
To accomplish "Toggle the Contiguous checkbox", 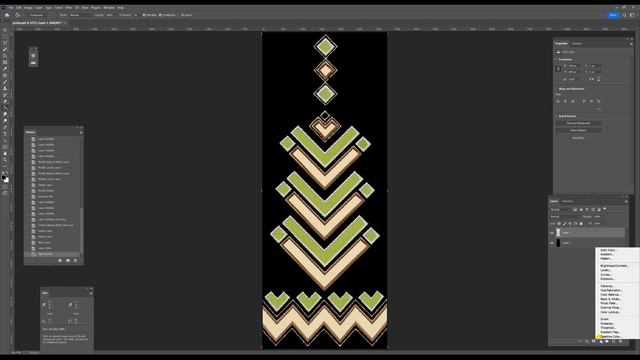I will click(x=160, y=15).
